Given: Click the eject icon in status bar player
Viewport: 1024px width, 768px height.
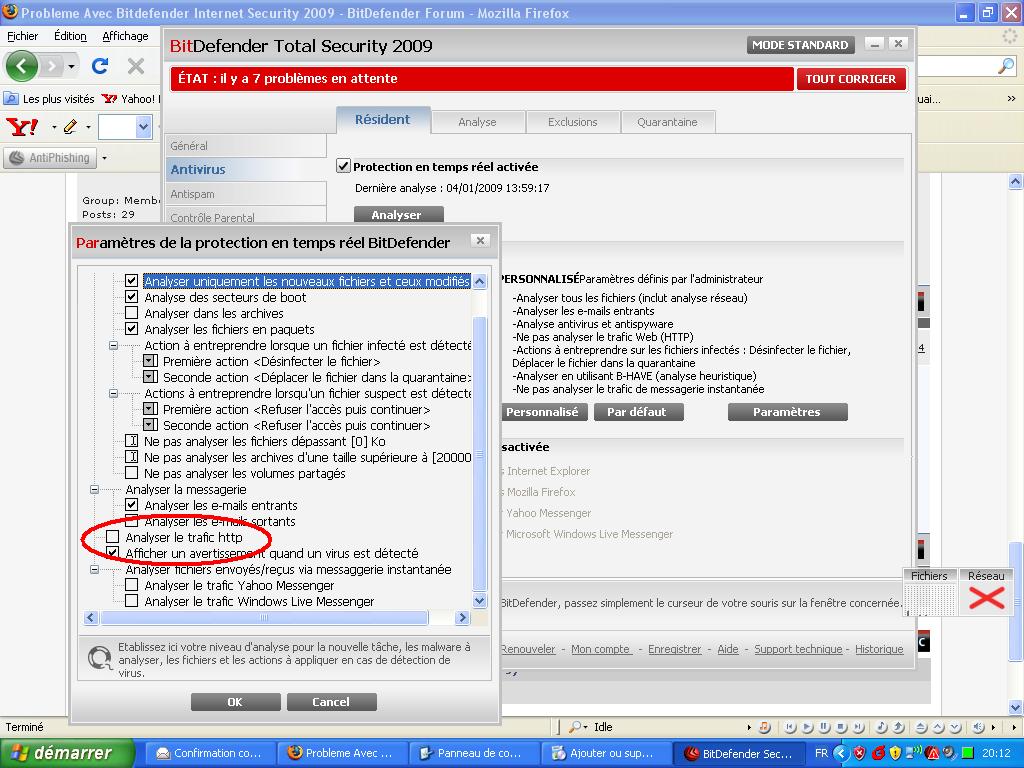Looking at the screenshot, I should (x=921, y=727).
